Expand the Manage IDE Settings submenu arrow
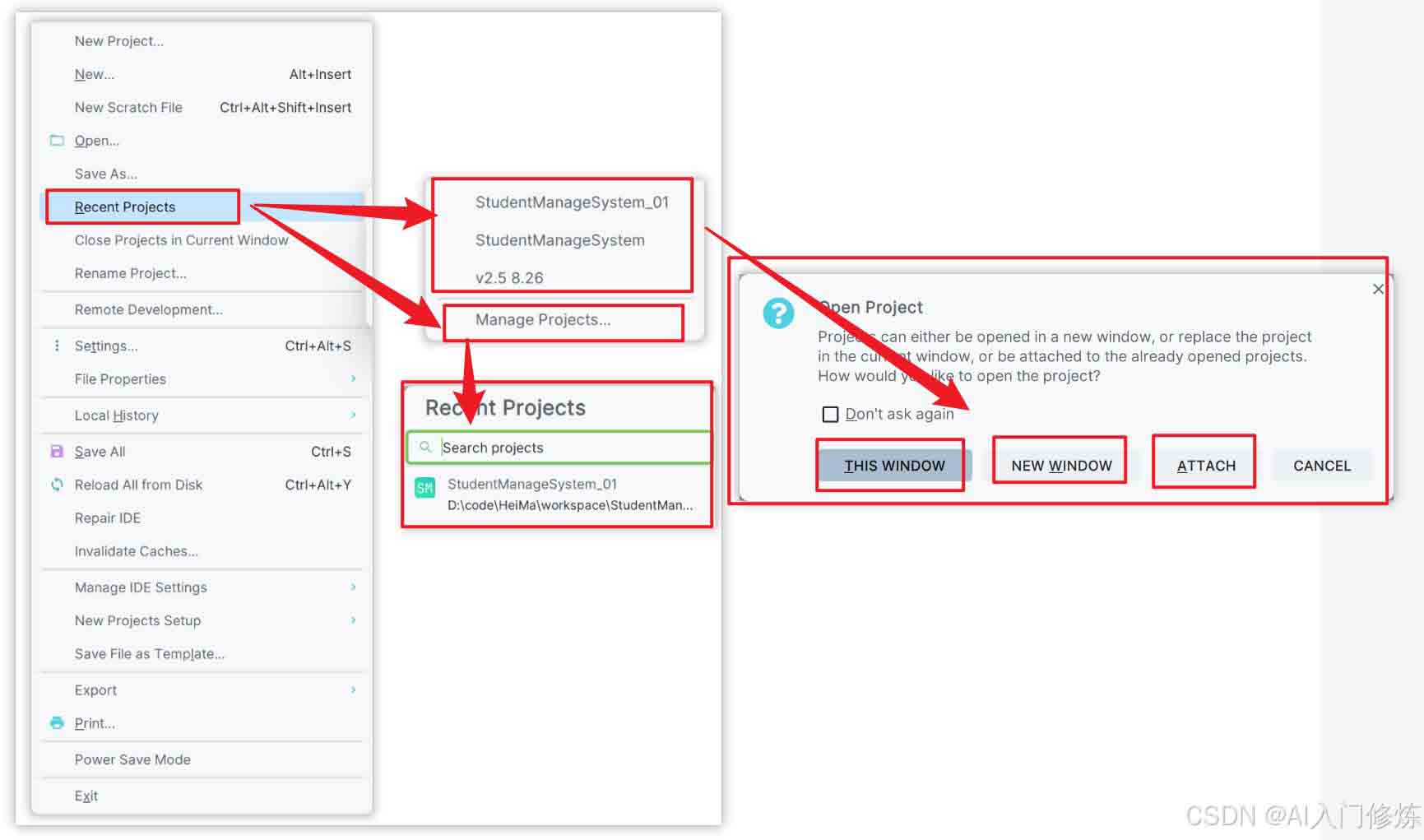 point(354,587)
